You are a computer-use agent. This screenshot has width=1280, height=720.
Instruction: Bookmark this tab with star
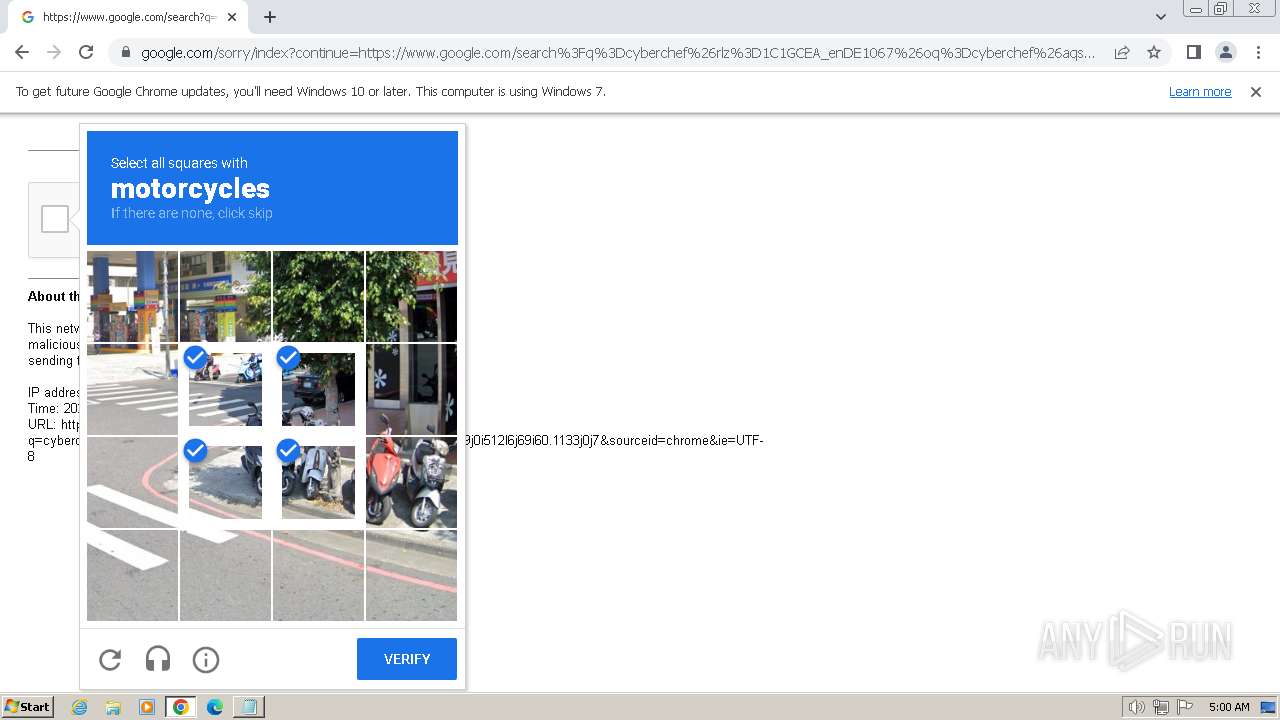(1154, 52)
